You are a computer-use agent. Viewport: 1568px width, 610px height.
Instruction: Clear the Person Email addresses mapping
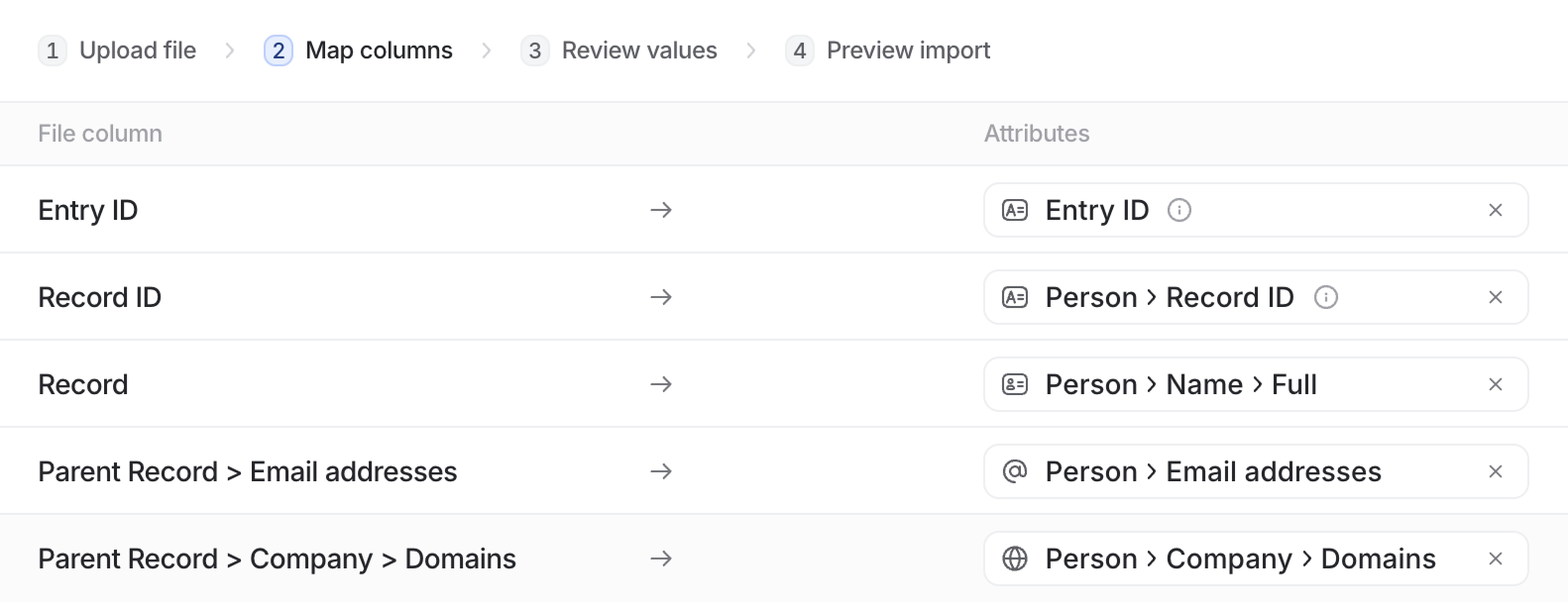click(x=1495, y=471)
